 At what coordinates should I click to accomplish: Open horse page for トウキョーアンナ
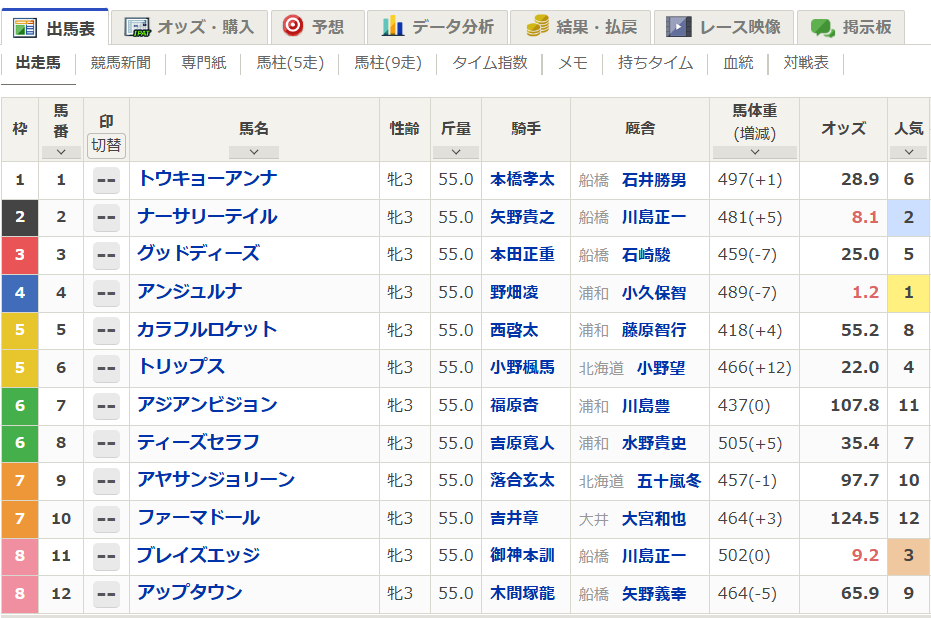pyautogui.click(x=207, y=179)
